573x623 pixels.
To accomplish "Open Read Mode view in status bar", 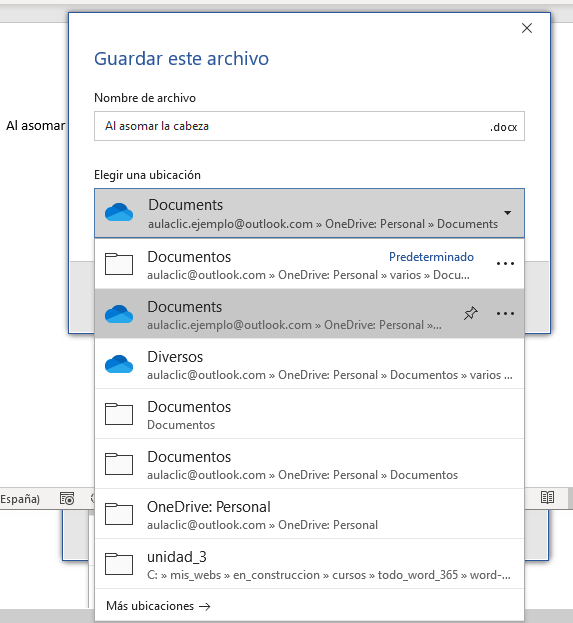I will click(x=547, y=497).
